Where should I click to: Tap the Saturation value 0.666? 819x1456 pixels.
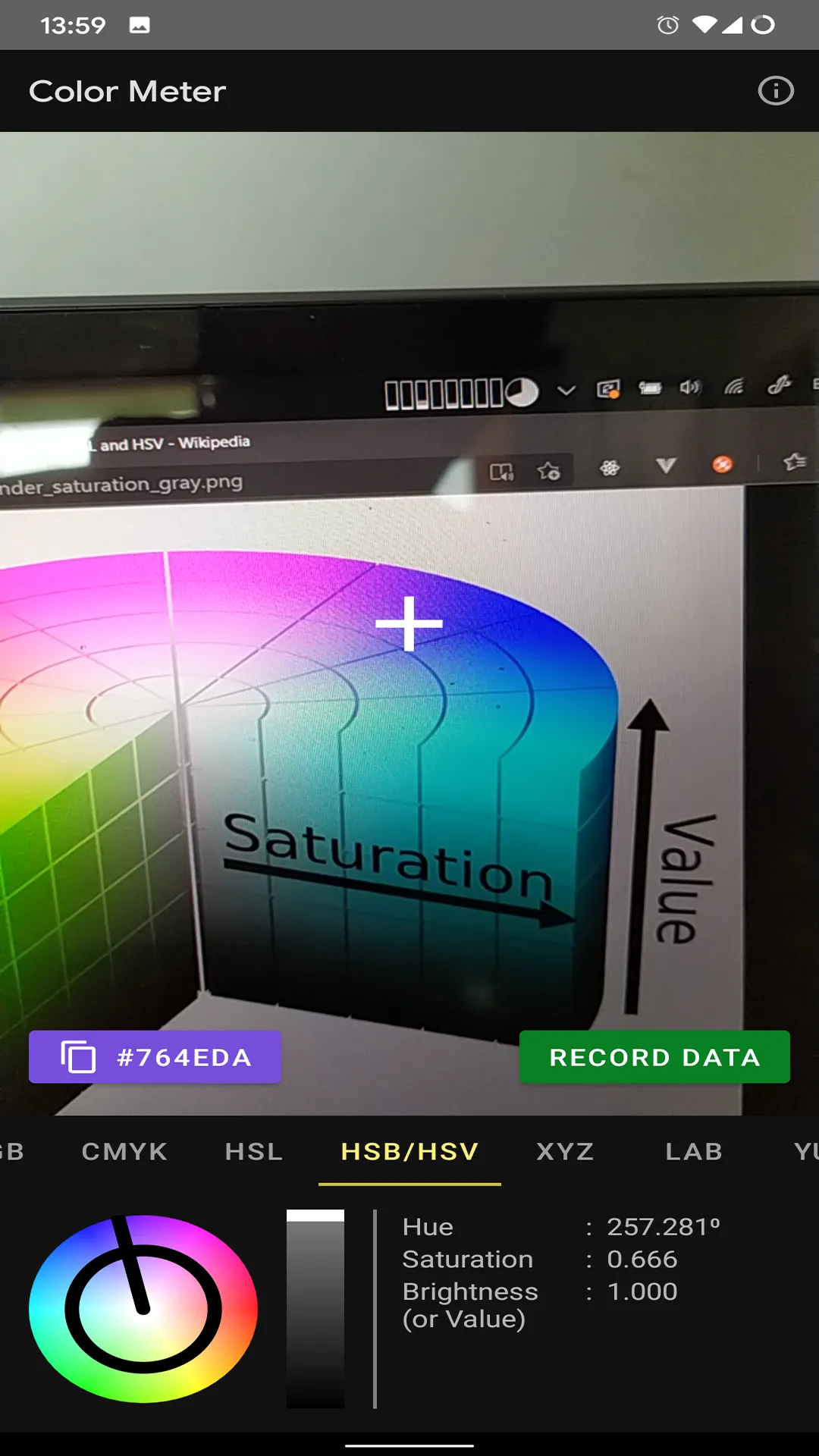[642, 1259]
